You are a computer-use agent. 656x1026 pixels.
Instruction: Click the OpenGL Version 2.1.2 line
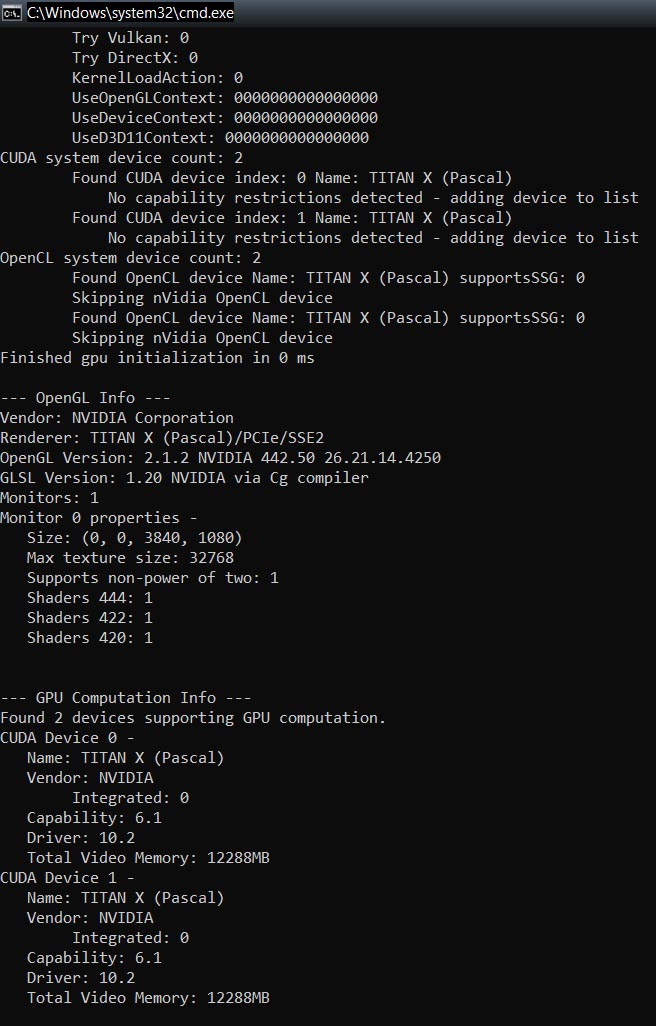[220, 457]
